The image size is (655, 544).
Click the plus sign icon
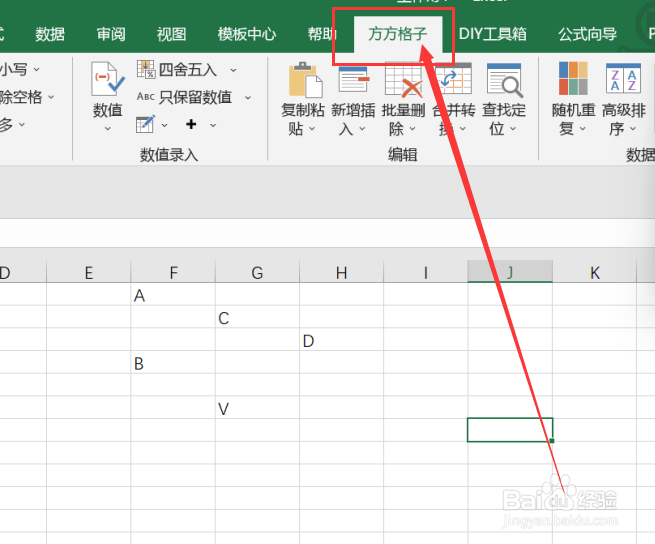point(191,124)
